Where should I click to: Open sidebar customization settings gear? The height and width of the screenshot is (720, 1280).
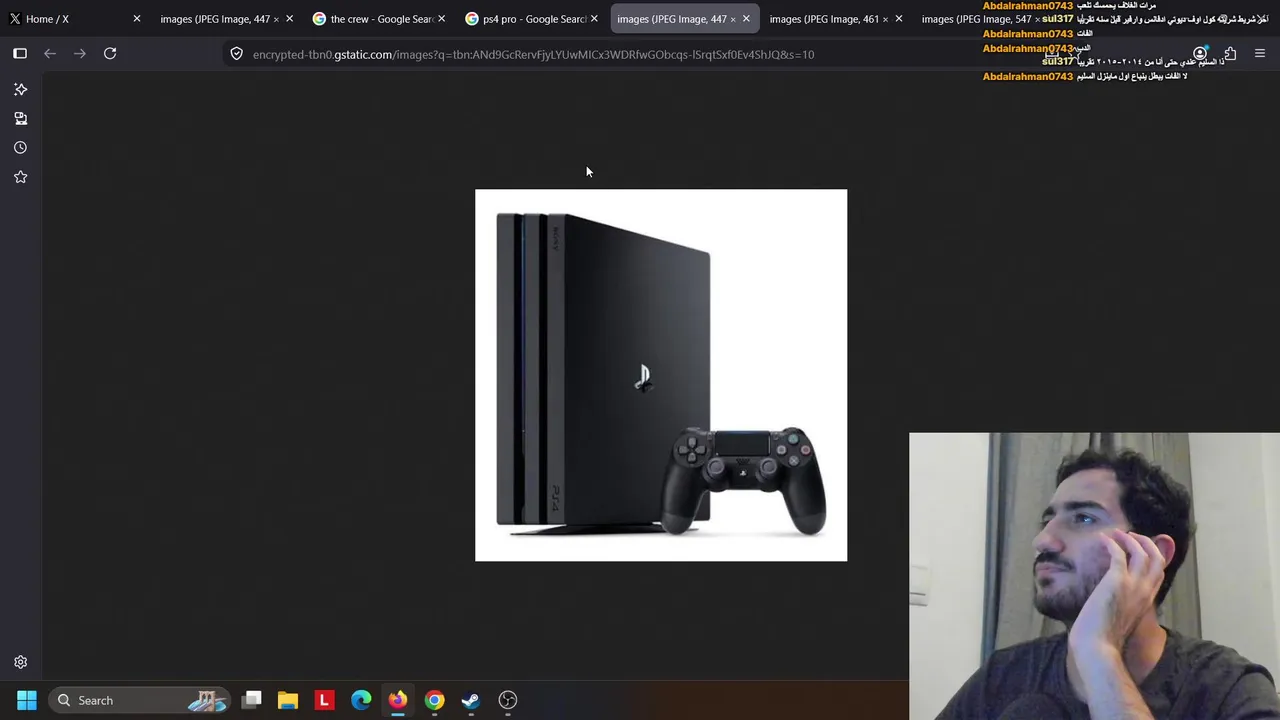tap(20, 662)
